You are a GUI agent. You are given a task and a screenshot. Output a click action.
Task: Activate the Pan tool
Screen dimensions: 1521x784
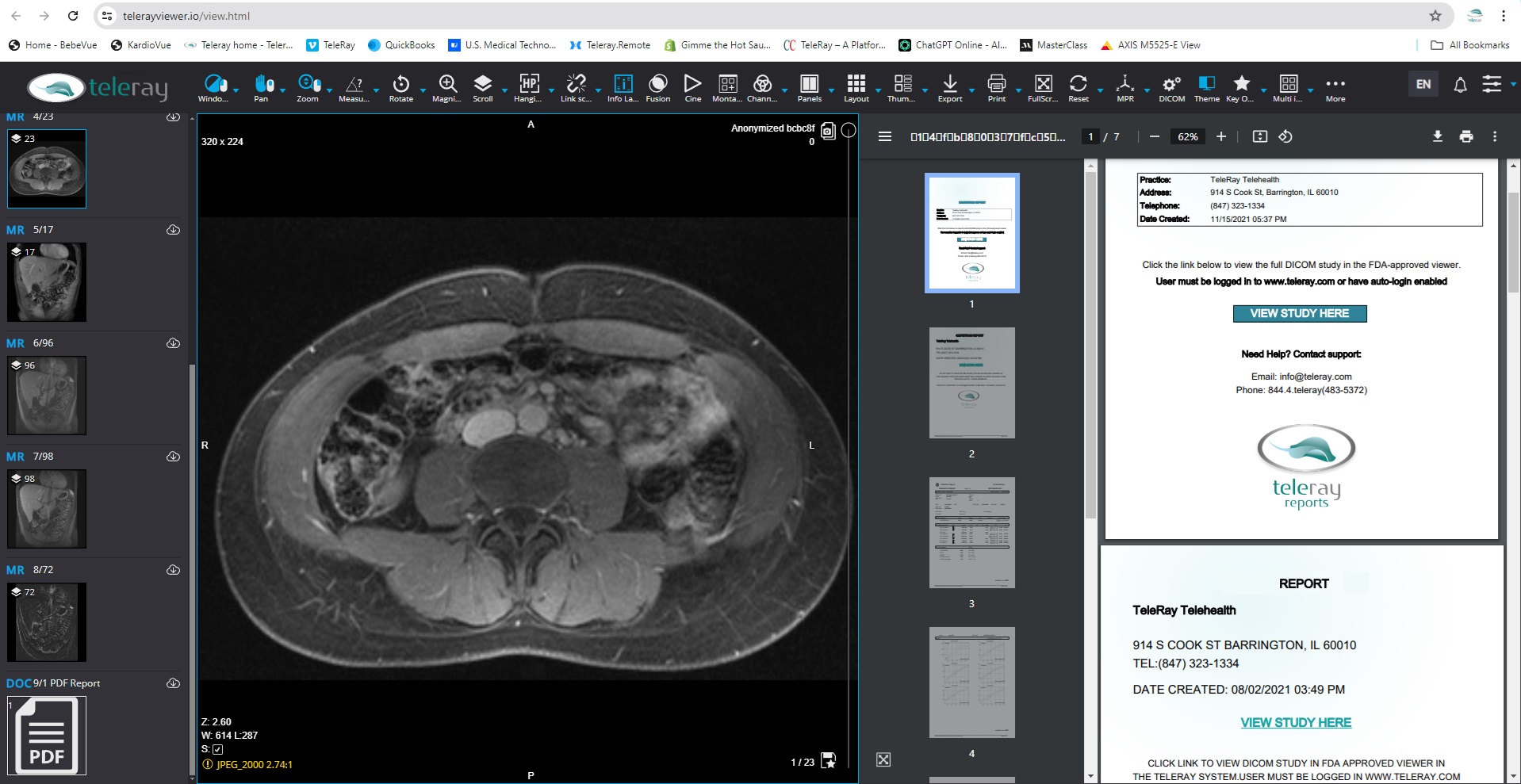point(262,87)
